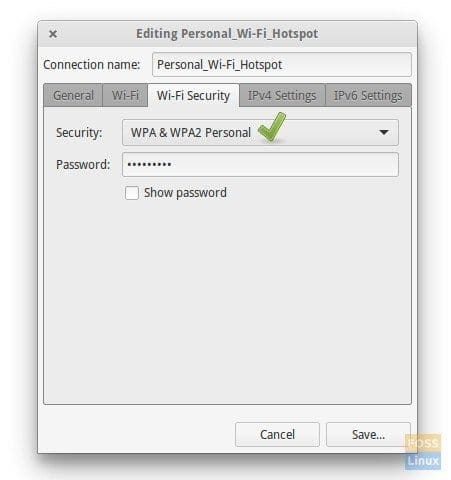Click the Cancel button
451x480 pixels.
pyautogui.click(x=277, y=434)
